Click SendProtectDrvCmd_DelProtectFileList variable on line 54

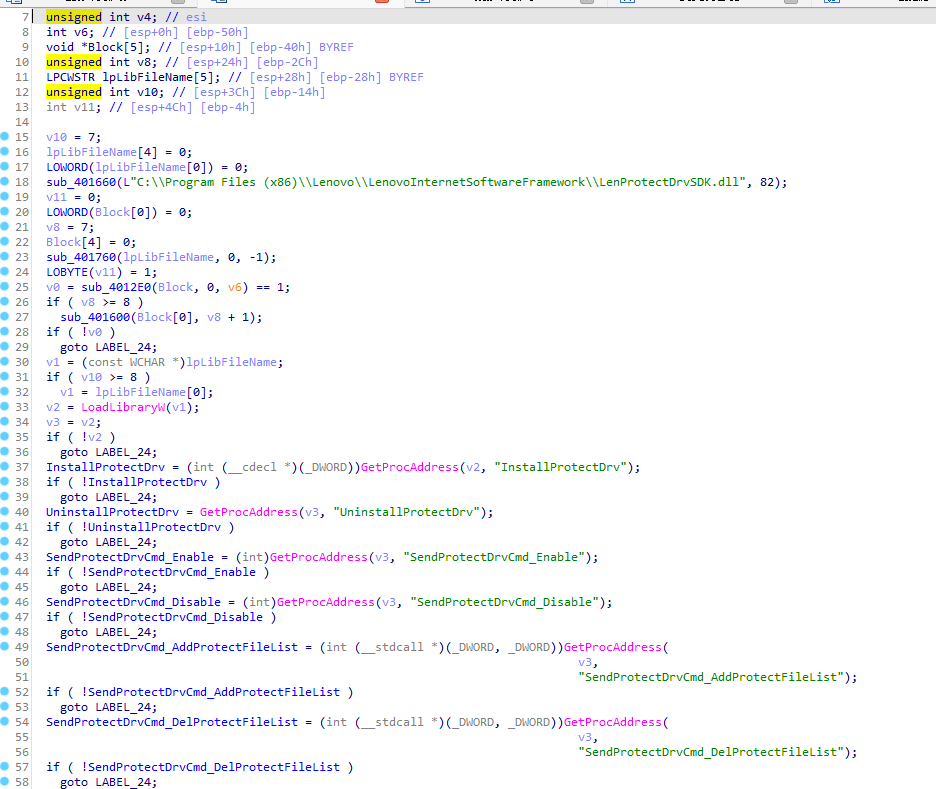[172, 722]
